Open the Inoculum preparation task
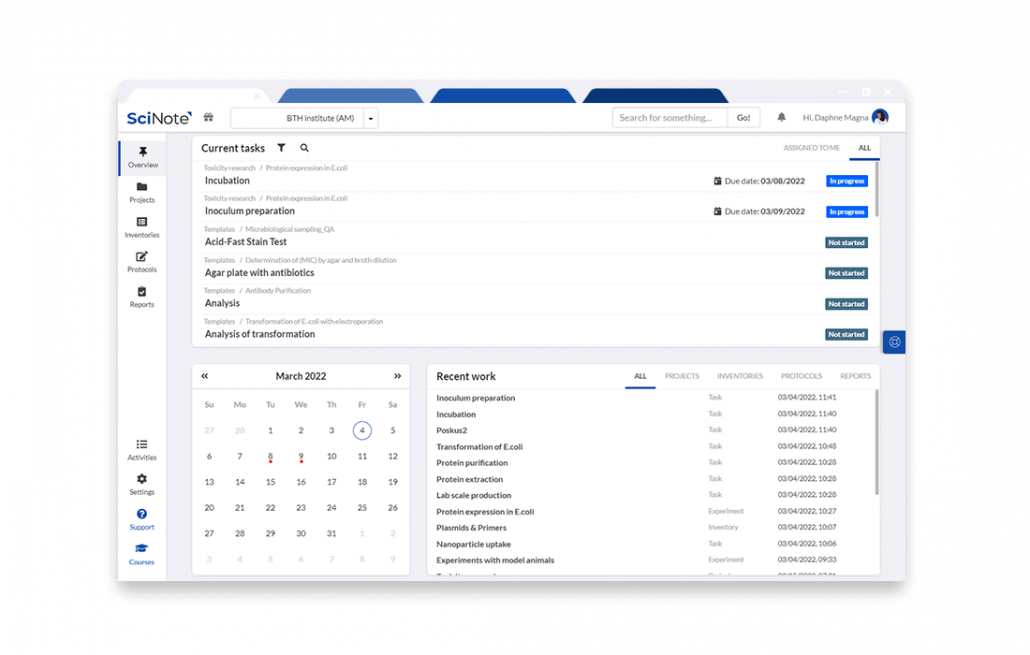 click(251, 210)
